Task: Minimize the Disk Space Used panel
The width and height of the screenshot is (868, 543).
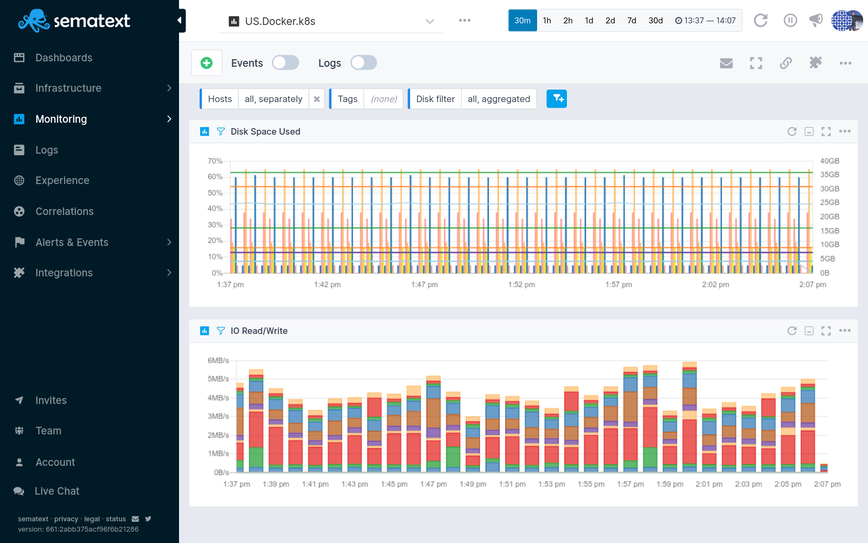Action: [809, 131]
